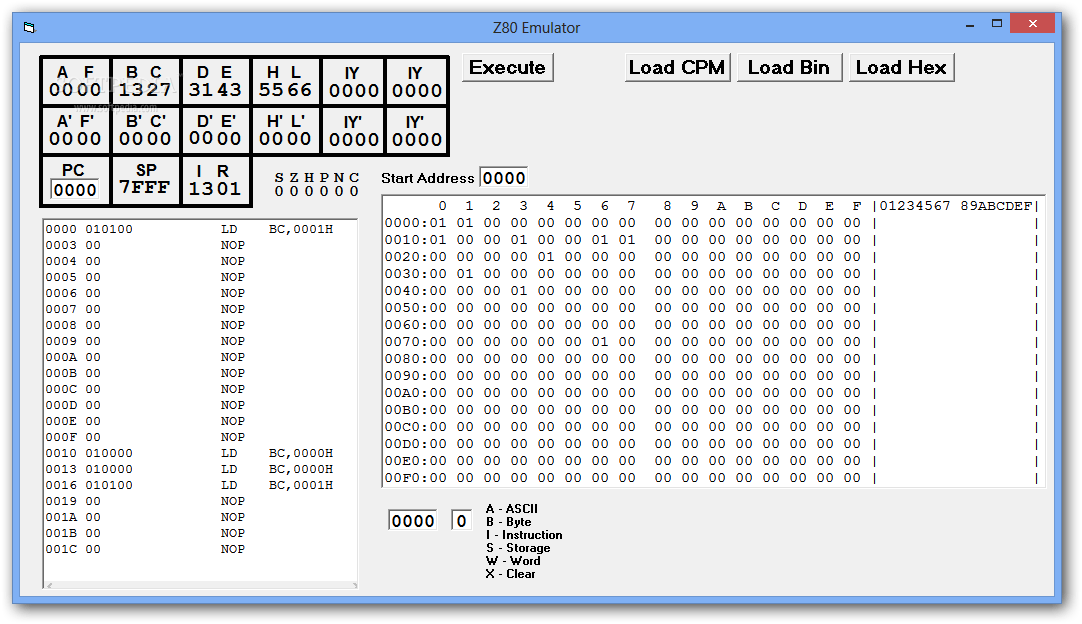
Task: Click the horizontal scrollbar of disassembly list
Action: coord(200,585)
